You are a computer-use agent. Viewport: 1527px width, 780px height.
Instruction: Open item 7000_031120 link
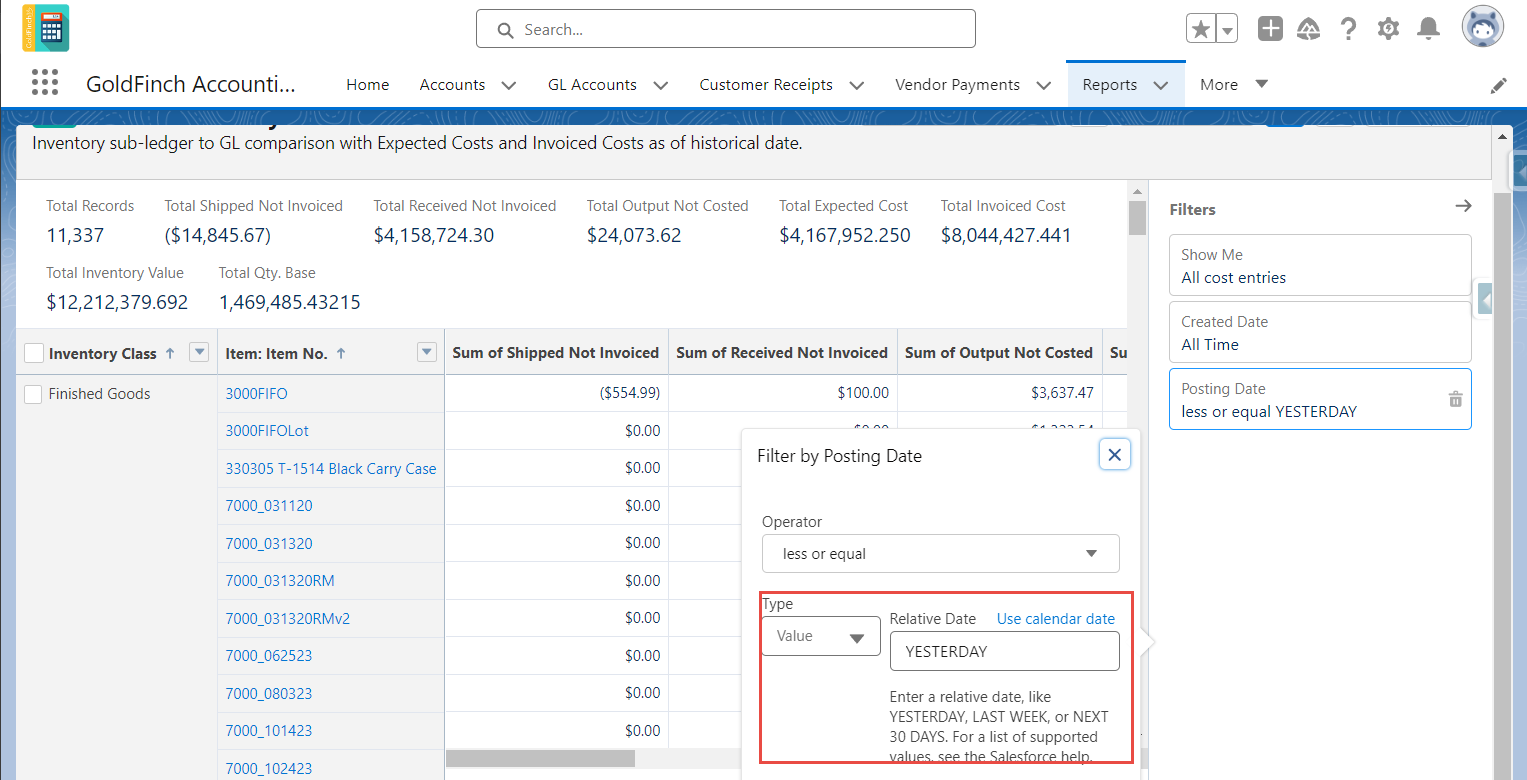coord(269,506)
